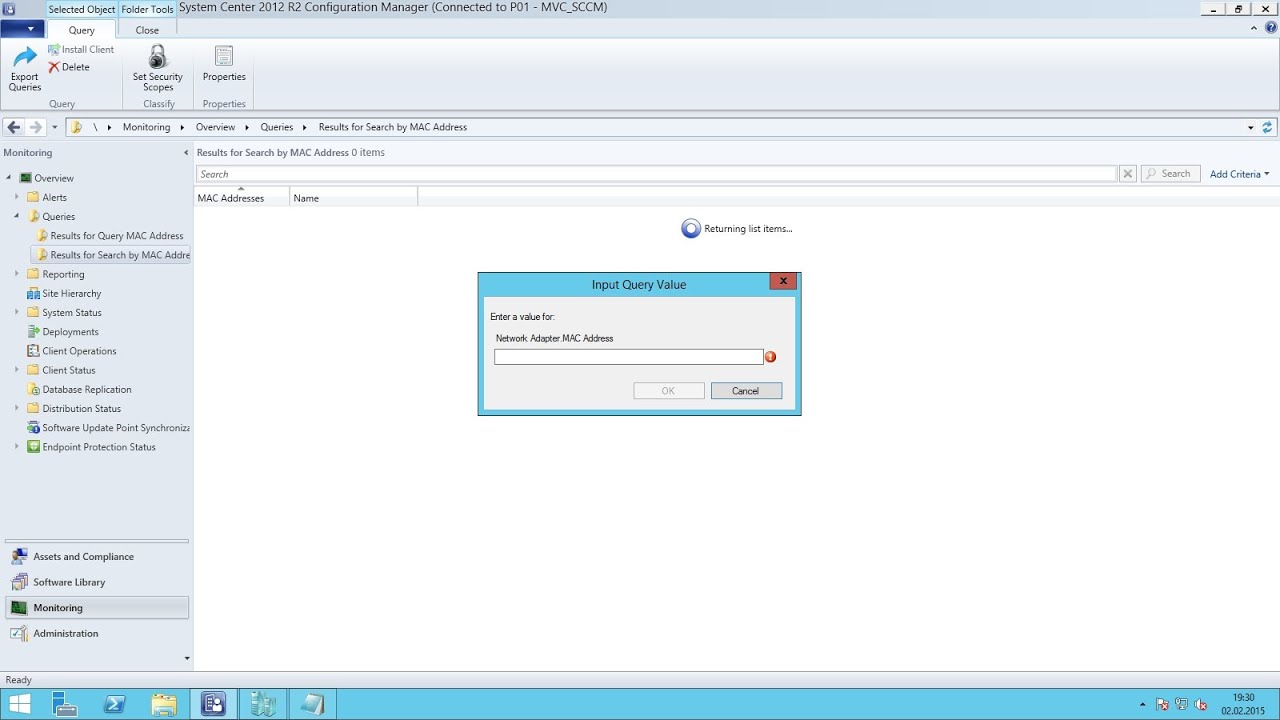
Task: Open PowerShell from taskbar
Action: click(x=115, y=704)
